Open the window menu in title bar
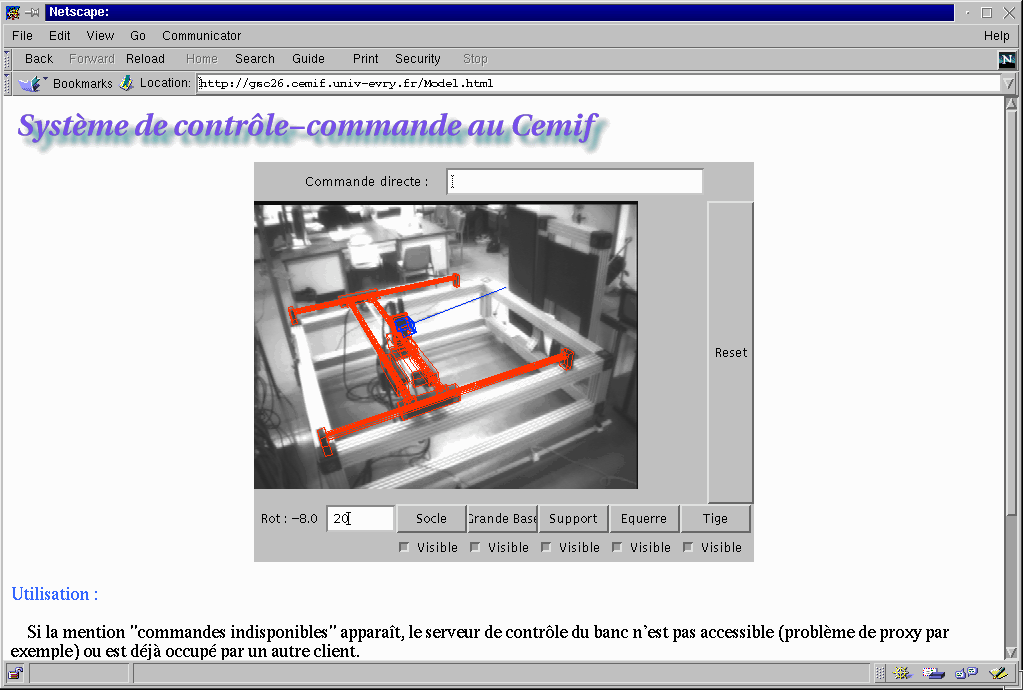Viewport: 1023px width, 690px height. click(12, 13)
